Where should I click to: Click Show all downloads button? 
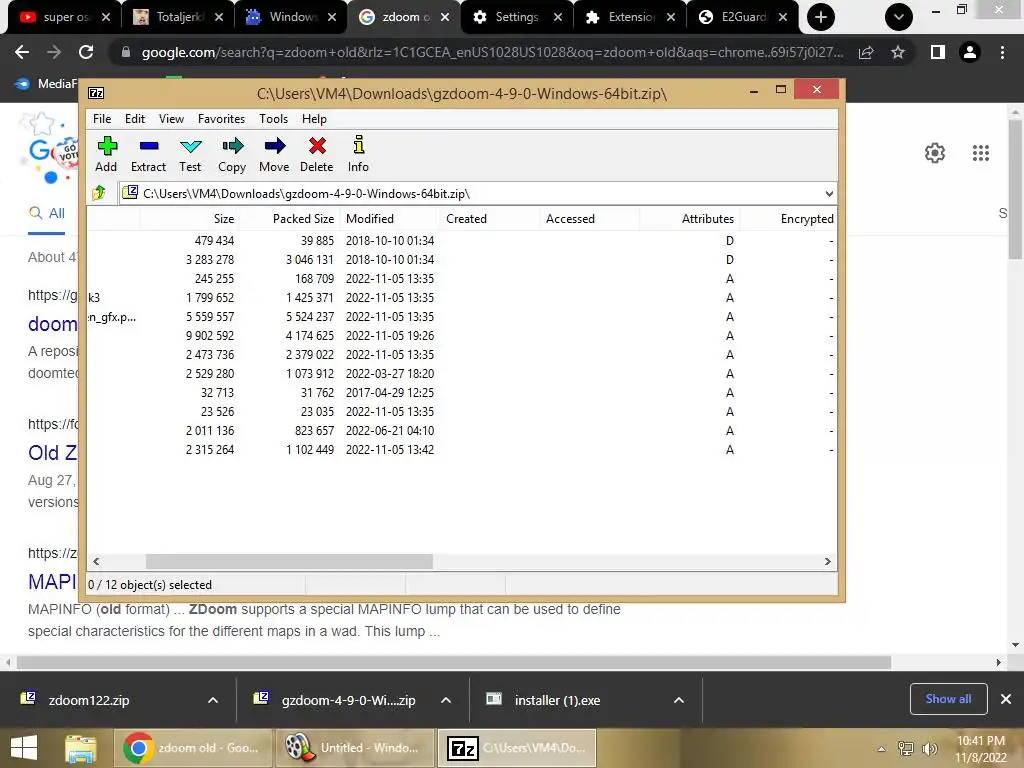[x=948, y=699]
